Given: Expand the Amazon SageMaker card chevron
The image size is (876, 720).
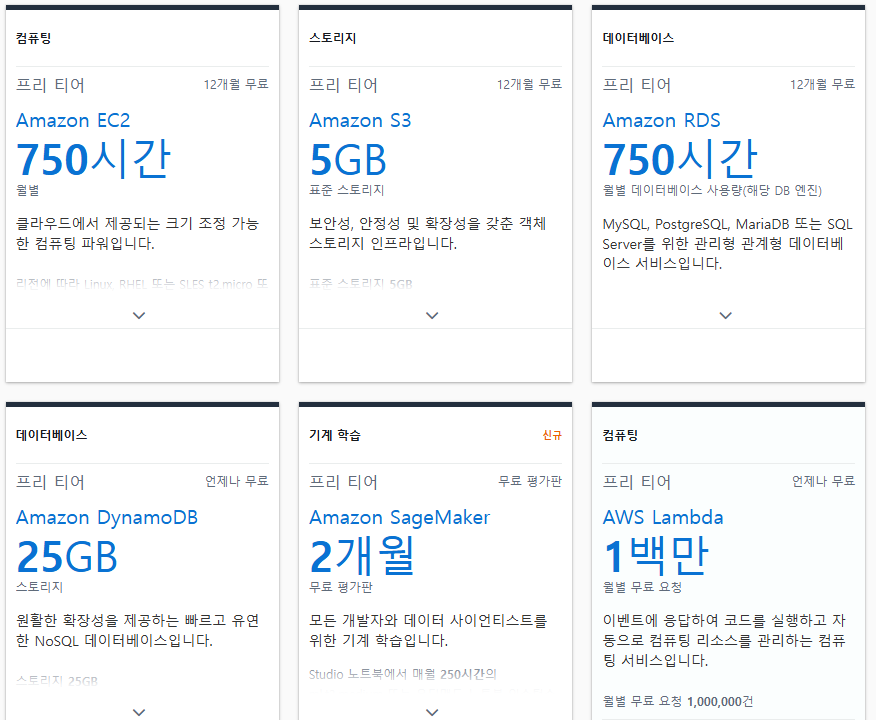Looking at the screenshot, I should pyautogui.click(x=432, y=712).
